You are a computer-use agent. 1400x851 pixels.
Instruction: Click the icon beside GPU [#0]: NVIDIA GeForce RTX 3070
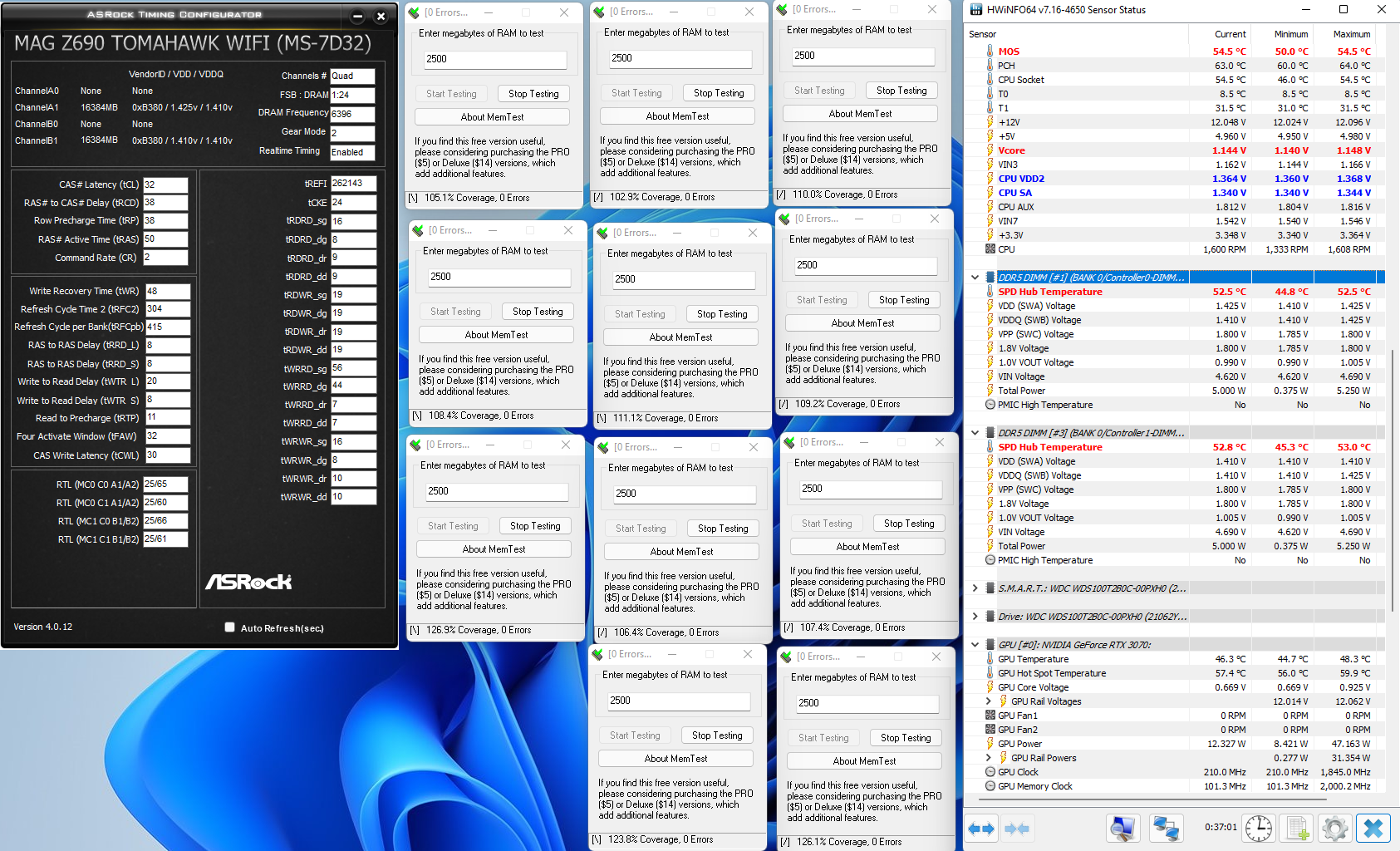tap(990, 645)
